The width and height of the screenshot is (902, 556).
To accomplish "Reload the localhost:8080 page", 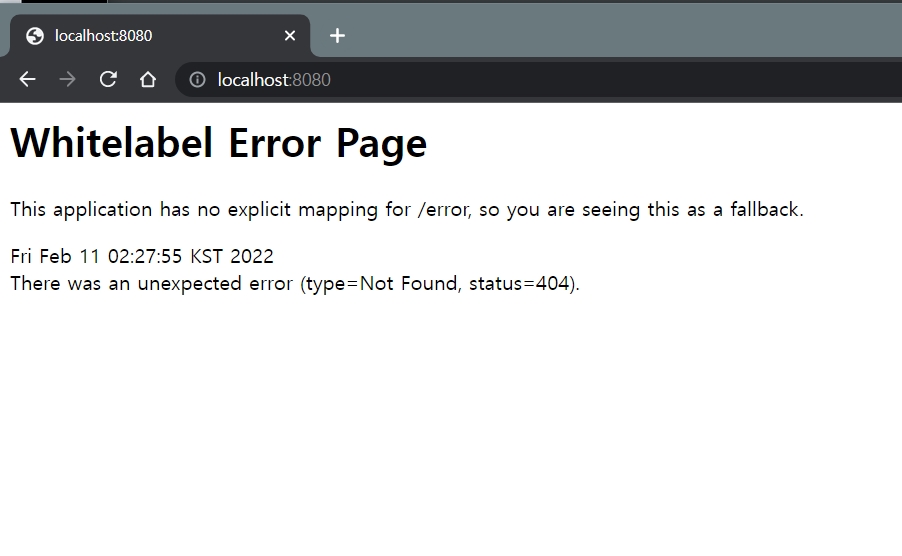I will 108,79.
